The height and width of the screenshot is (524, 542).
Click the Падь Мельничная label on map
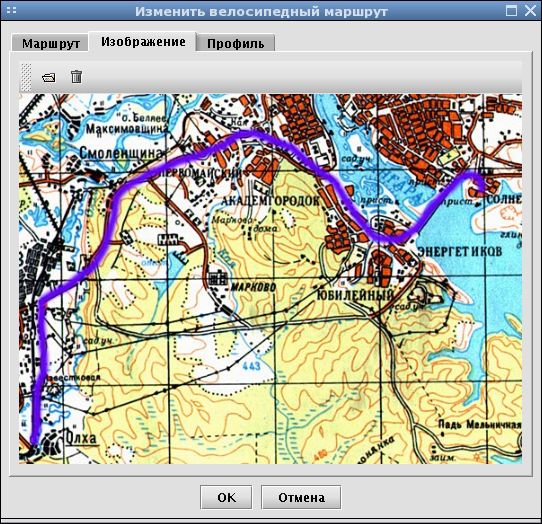pos(480,424)
